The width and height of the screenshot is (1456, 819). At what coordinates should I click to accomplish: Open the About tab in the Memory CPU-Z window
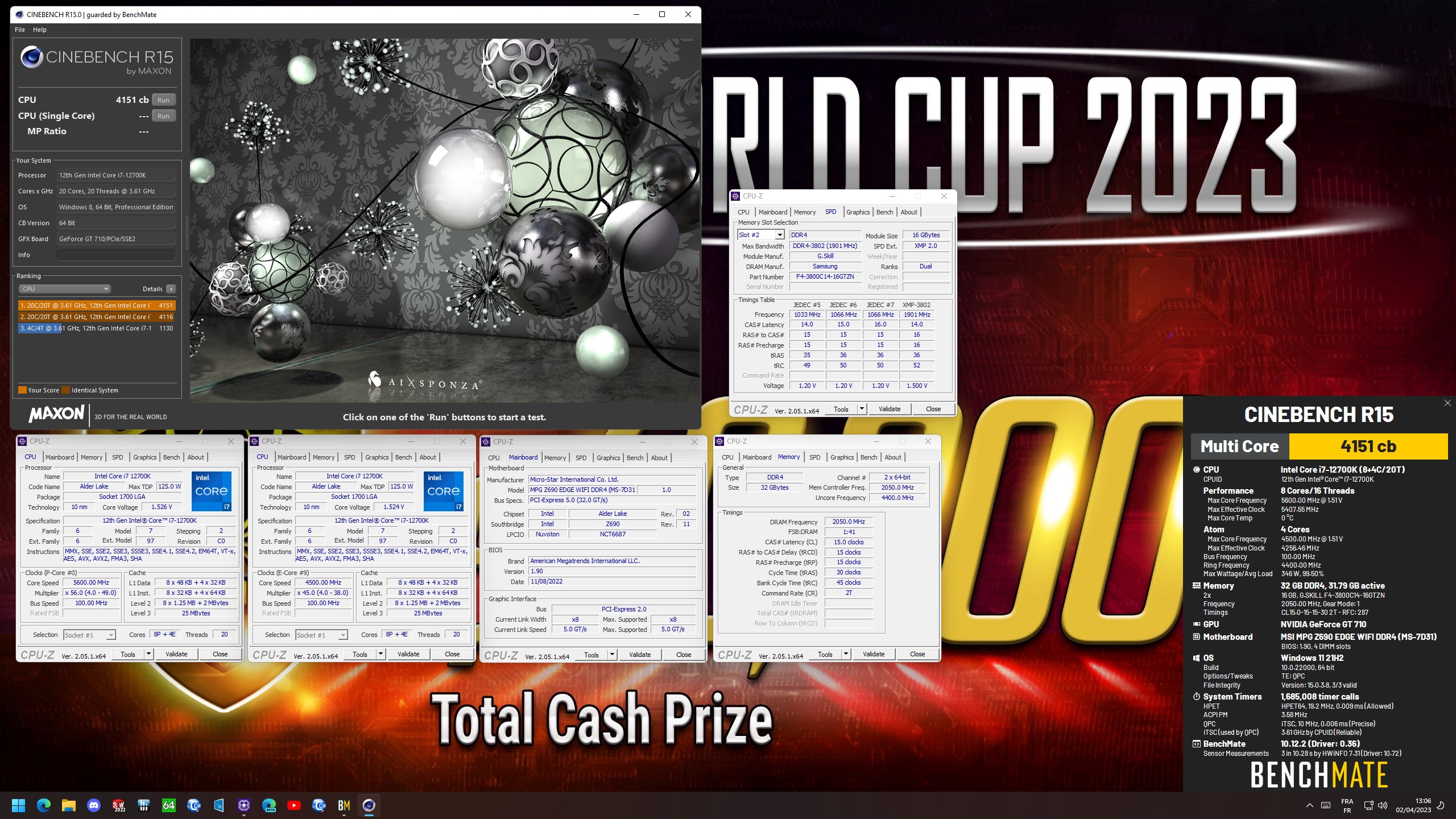coord(892,457)
